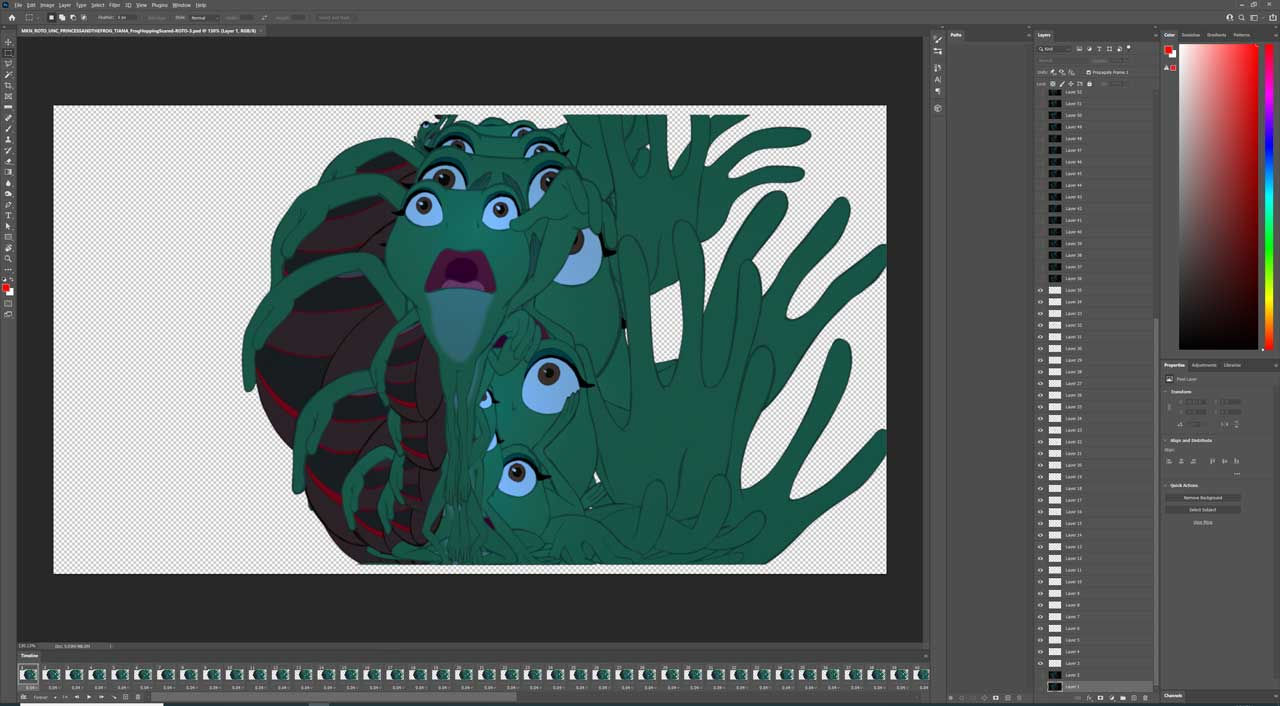Viewport: 1280px width, 706px height.
Task: Select Layer 1 in Layers panel
Action: coord(1094,687)
